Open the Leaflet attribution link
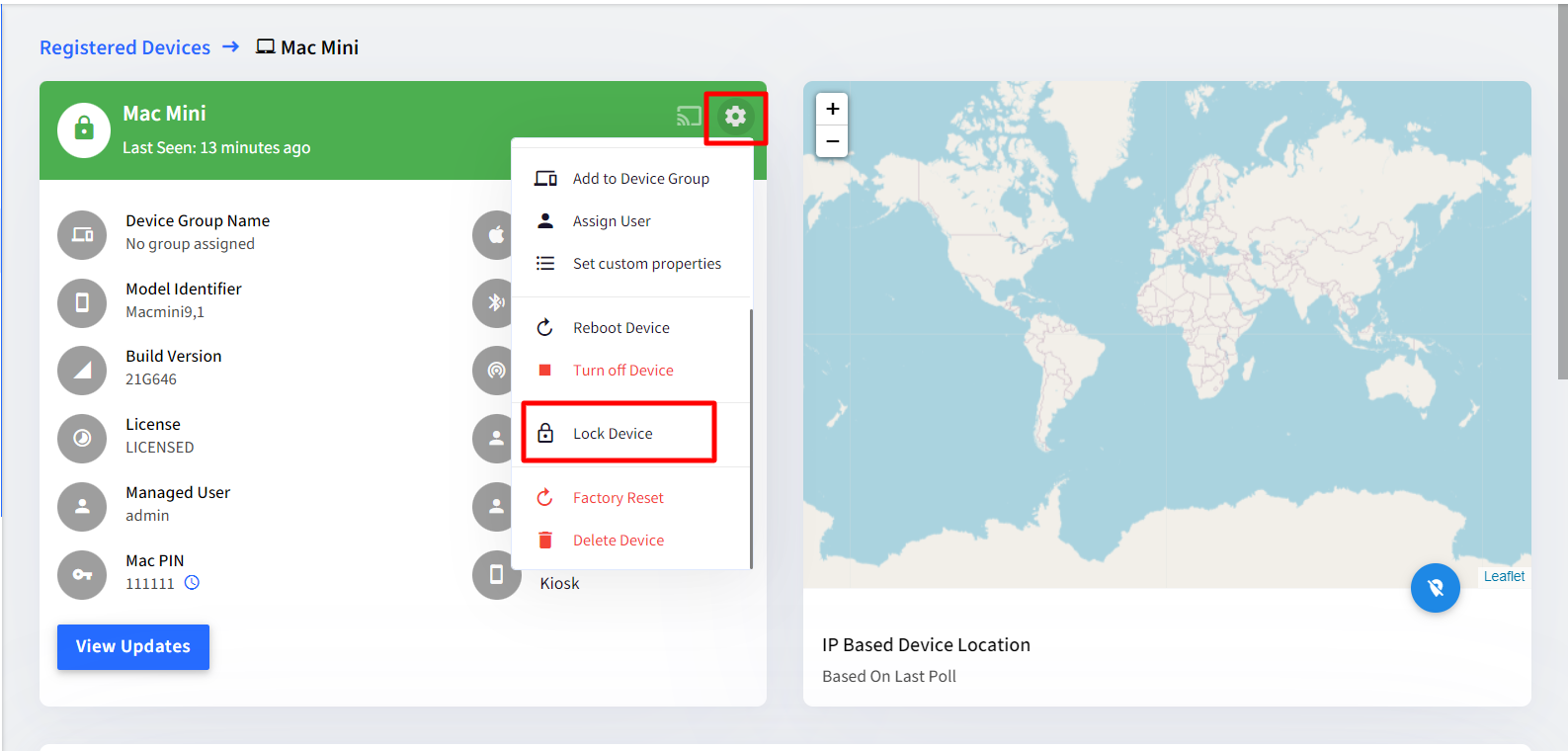This screenshot has width=1568, height=751. (1504, 576)
